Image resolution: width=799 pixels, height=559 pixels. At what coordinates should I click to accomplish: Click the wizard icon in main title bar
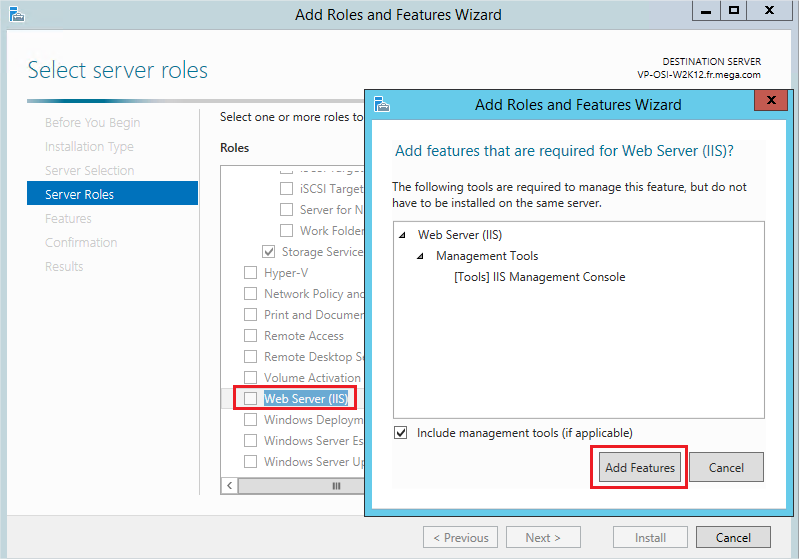(x=14, y=14)
